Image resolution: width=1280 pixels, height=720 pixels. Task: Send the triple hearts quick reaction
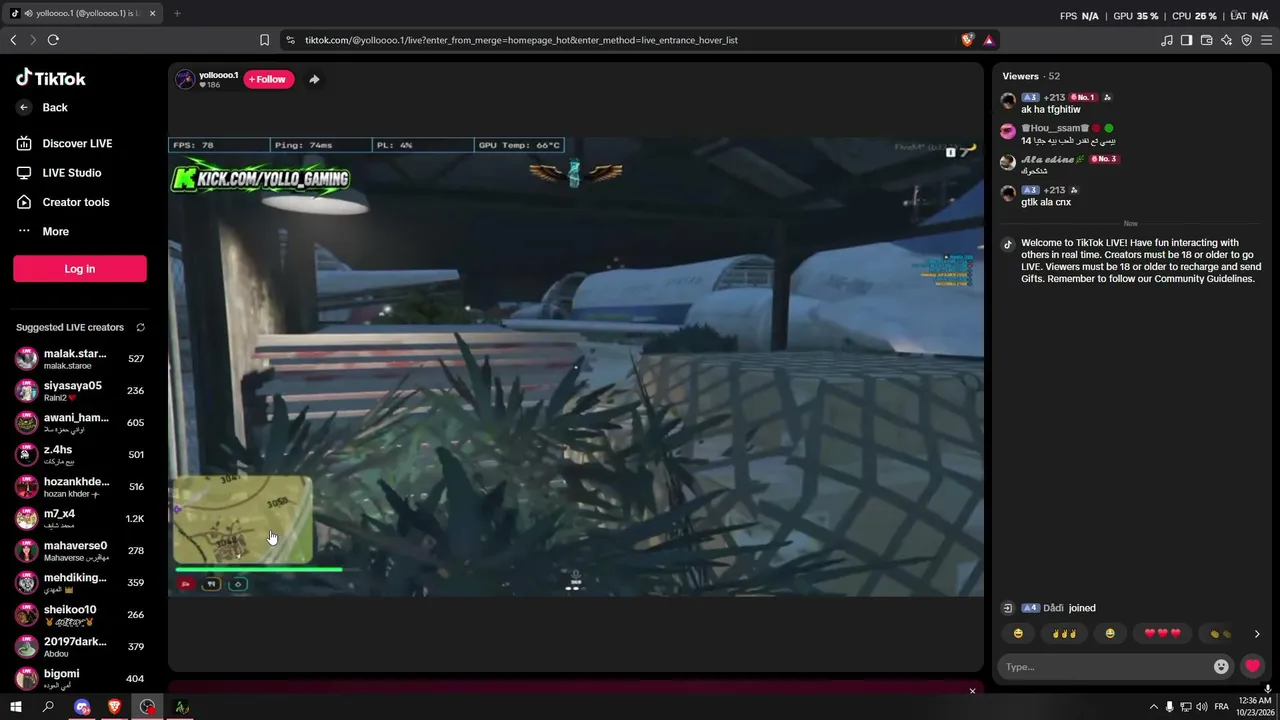point(1162,633)
